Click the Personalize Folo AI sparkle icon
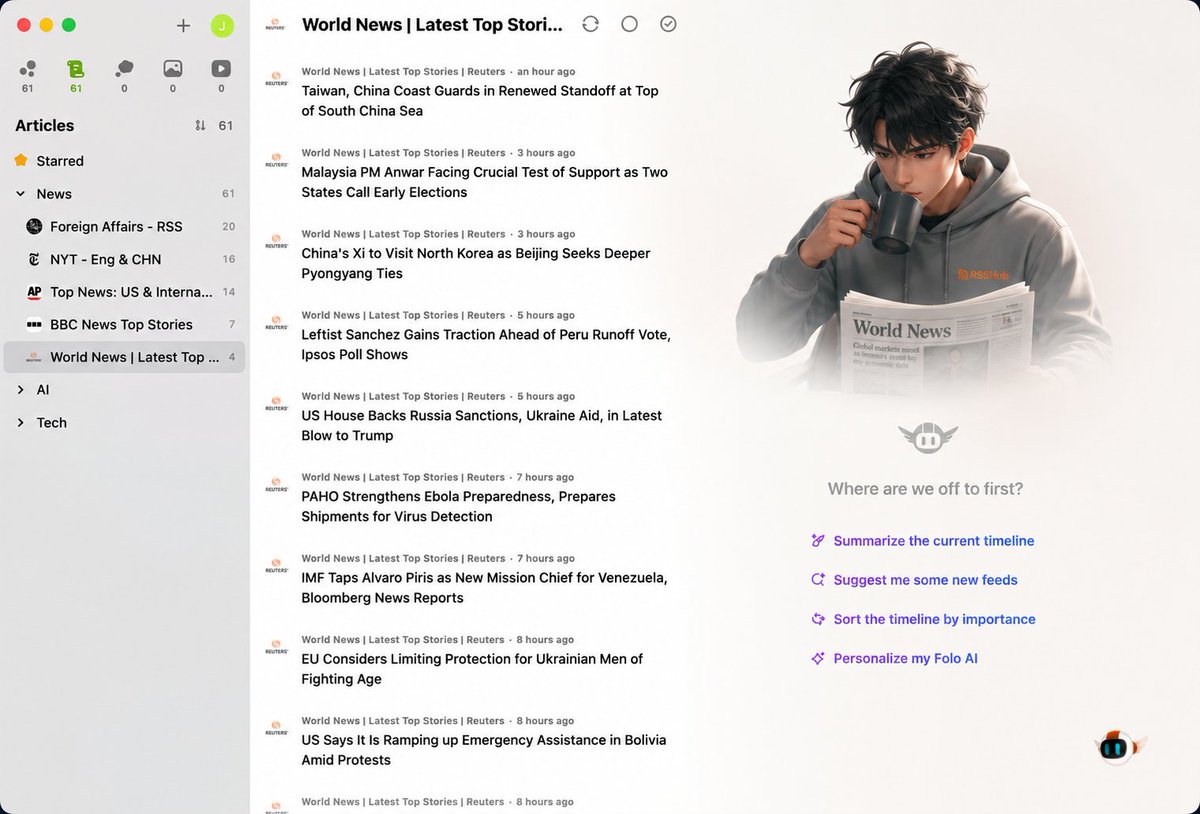This screenshot has height=814, width=1200. (818, 658)
